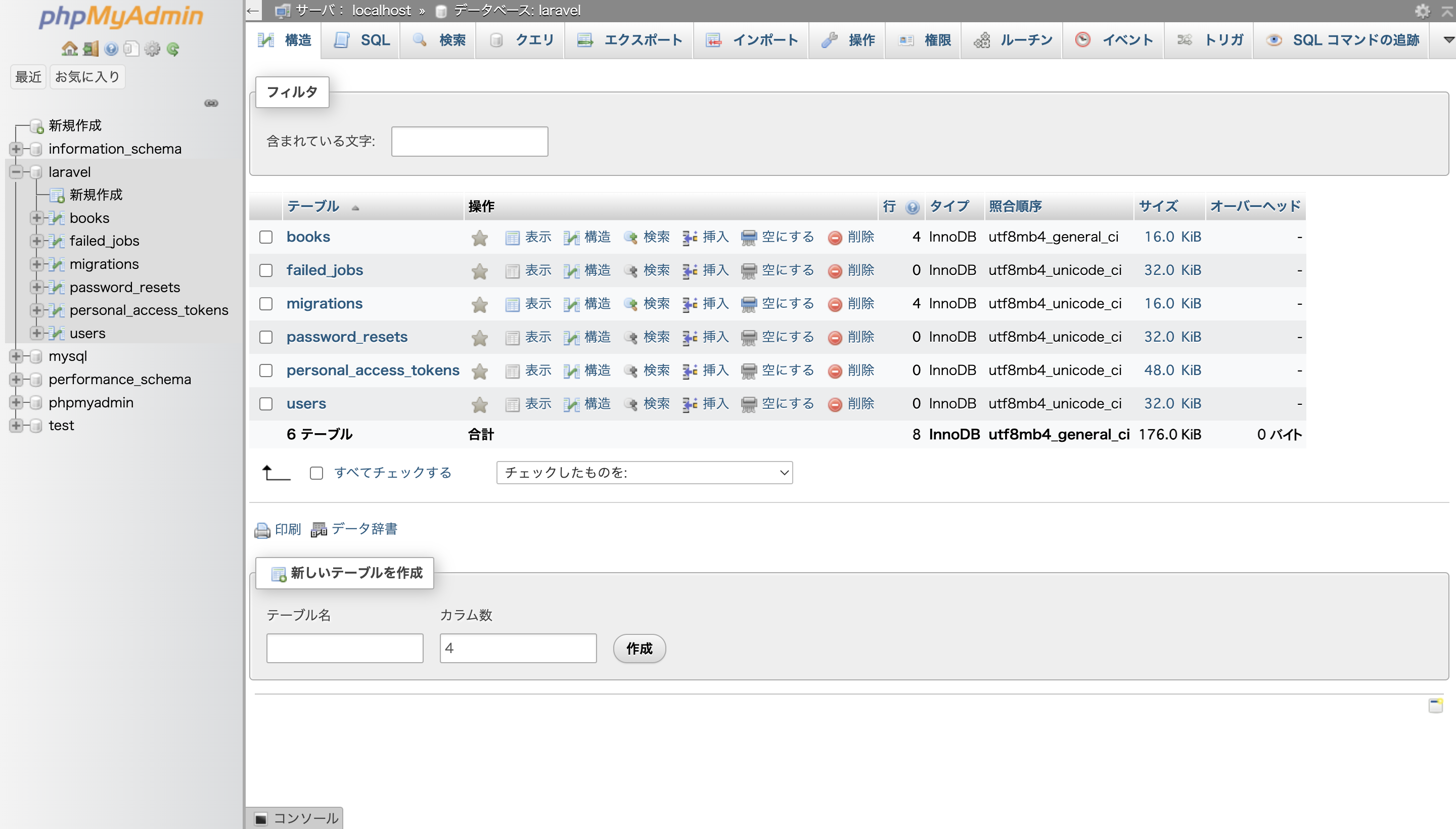The height and width of the screenshot is (829, 1456).
Task: Check the personal_access_tokens table checkbox
Action: [x=266, y=371]
